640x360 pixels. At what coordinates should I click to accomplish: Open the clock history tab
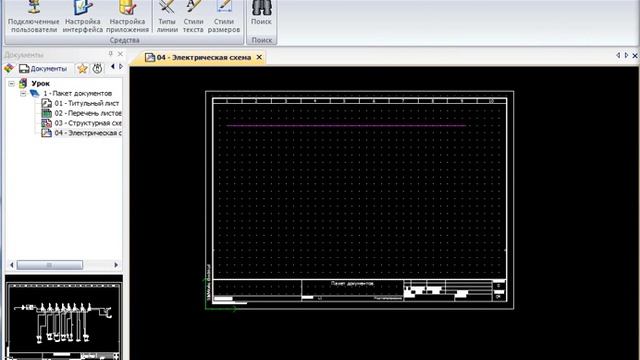click(97, 69)
